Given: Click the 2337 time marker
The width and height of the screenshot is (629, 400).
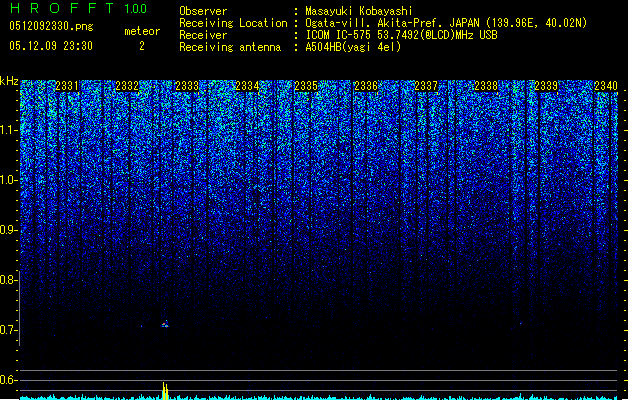Looking at the screenshot, I should (426, 86).
